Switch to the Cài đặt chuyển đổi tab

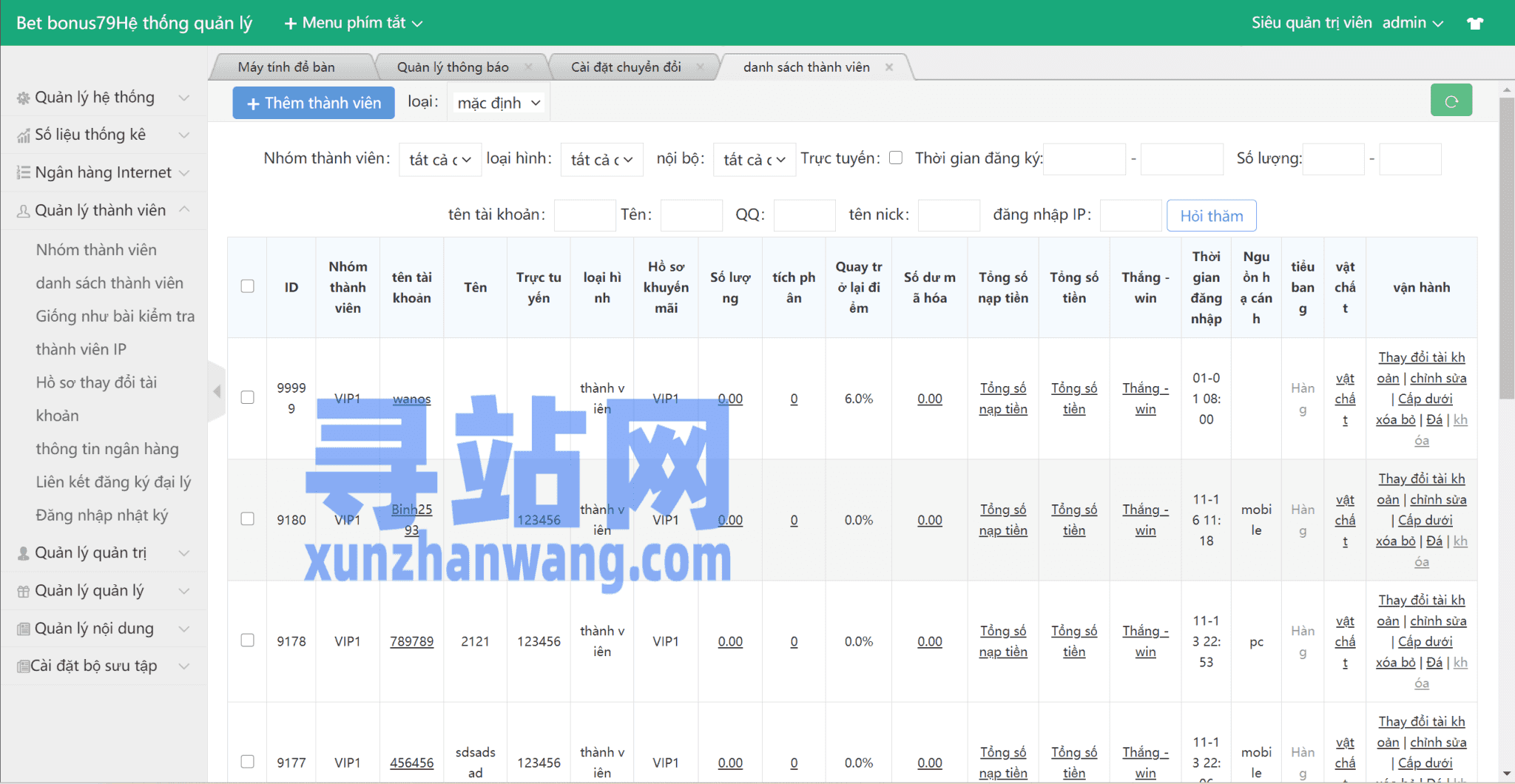626,67
